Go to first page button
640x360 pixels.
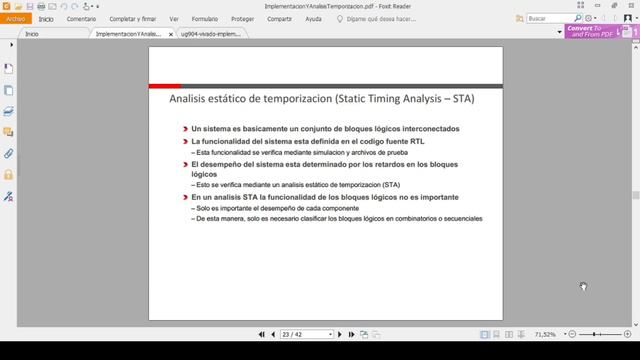coord(262,334)
